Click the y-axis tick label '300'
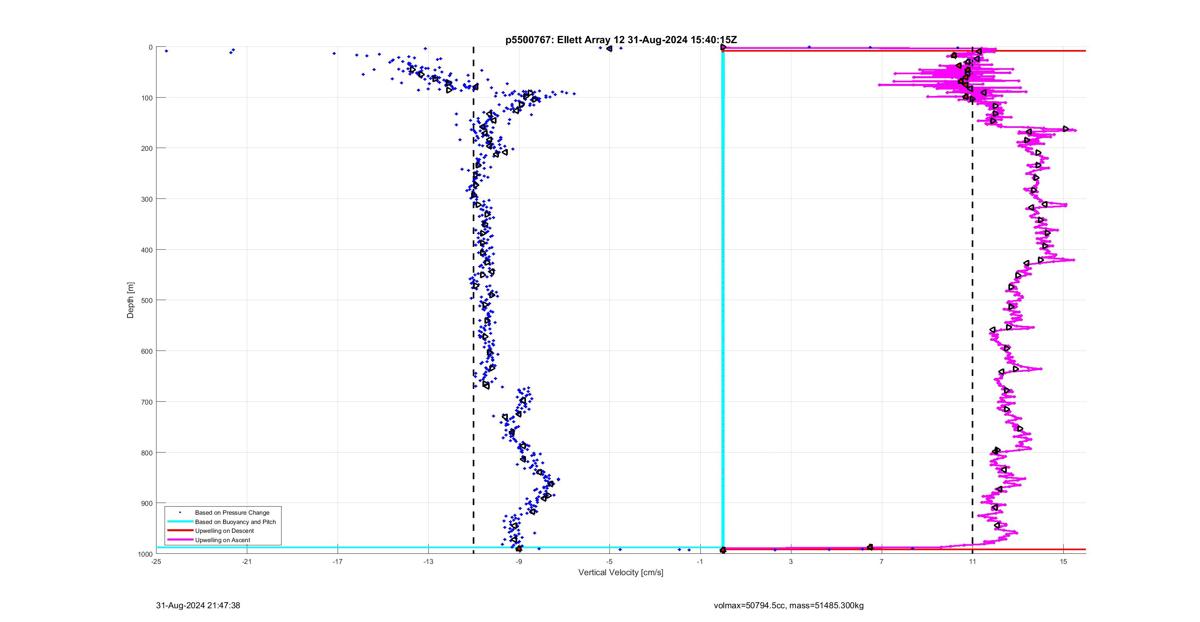The height and width of the screenshot is (622, 1200). tap(146, 199)
